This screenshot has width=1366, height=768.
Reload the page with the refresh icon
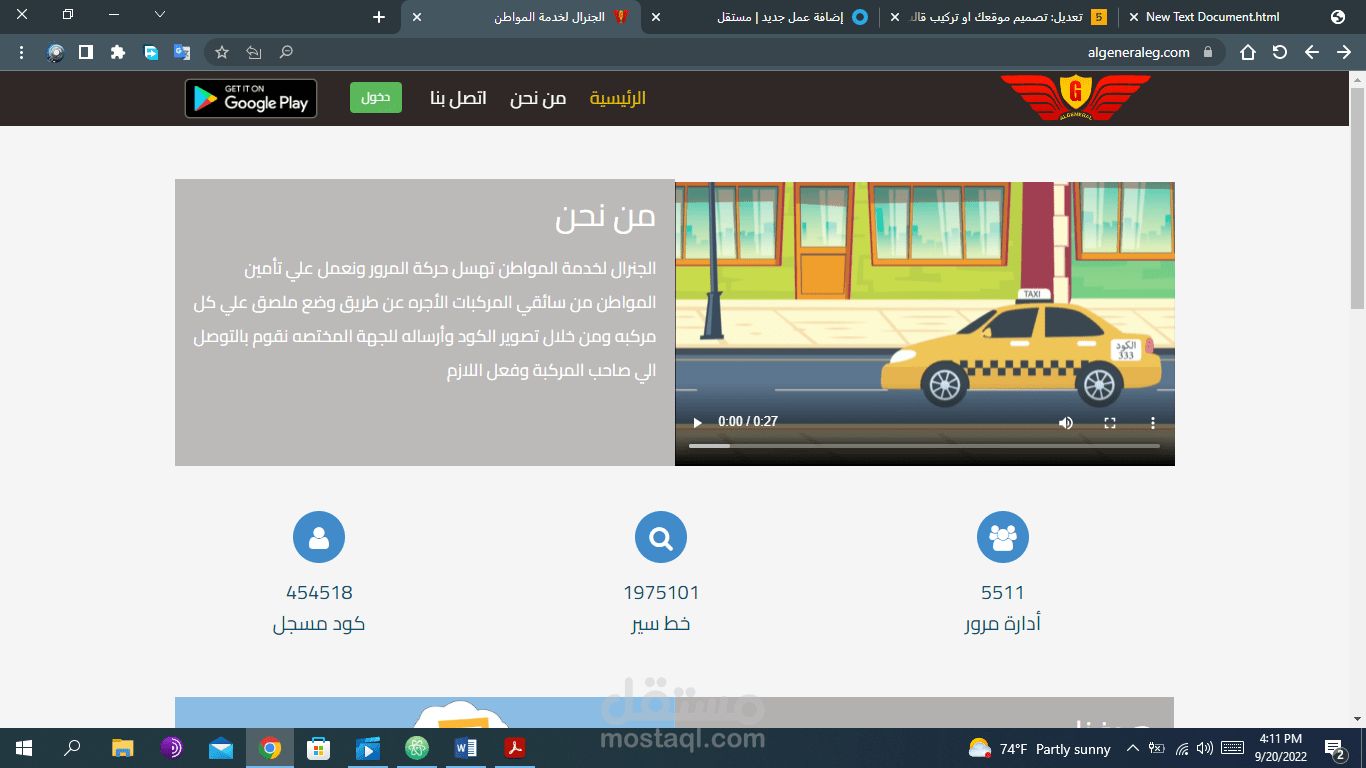pyautogui.click(x=1280, y=52)
